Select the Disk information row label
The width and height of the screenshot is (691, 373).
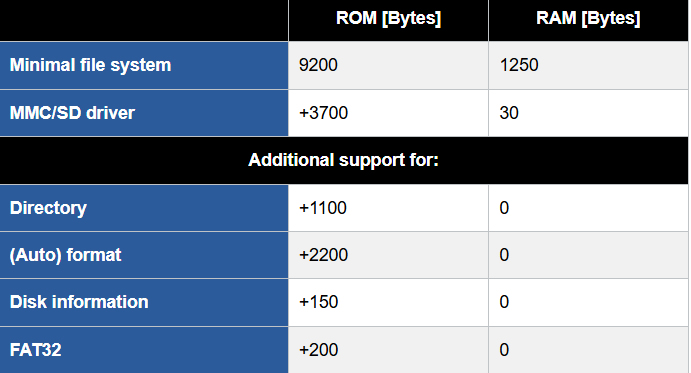click(x=79, y=302)
